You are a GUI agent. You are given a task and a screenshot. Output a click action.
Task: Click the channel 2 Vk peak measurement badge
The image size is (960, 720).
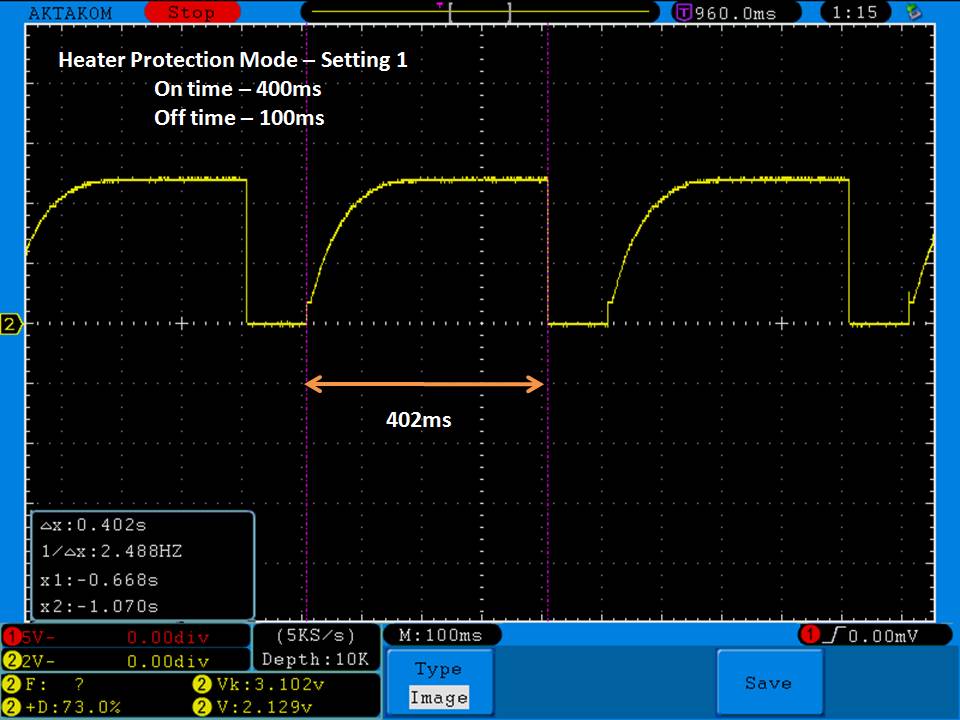click(x=198, y=685)
